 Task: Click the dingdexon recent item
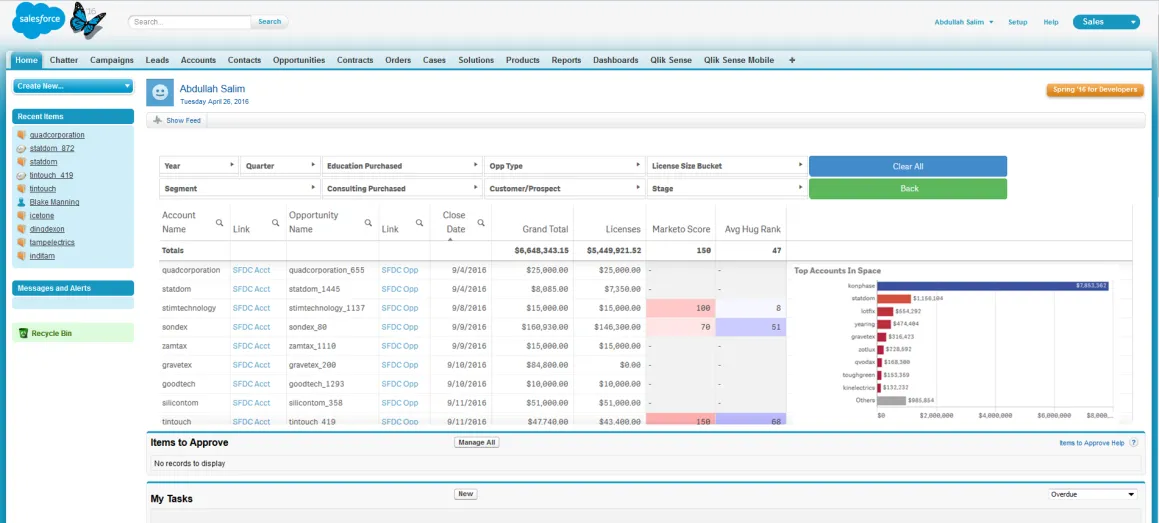click(47, 229)
